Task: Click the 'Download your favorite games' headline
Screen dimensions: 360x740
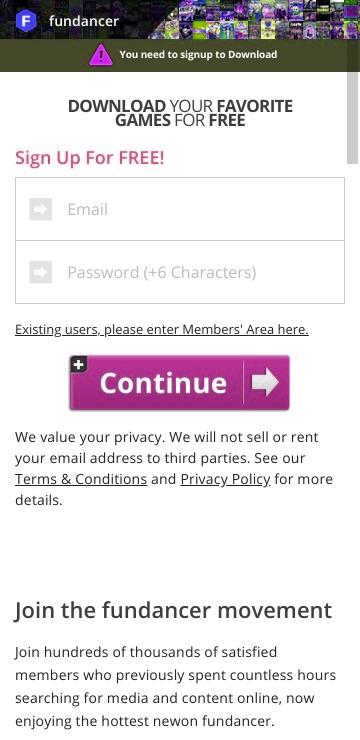Action: point(180,113)
